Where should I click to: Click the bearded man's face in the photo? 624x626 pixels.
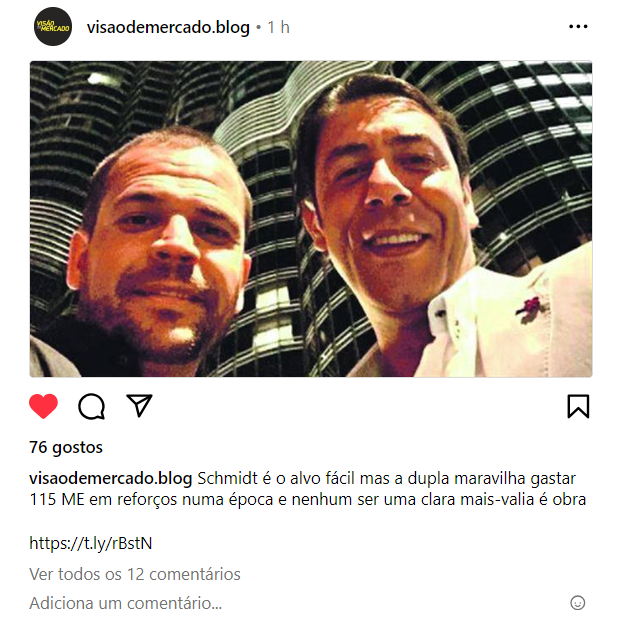(166, 248)
